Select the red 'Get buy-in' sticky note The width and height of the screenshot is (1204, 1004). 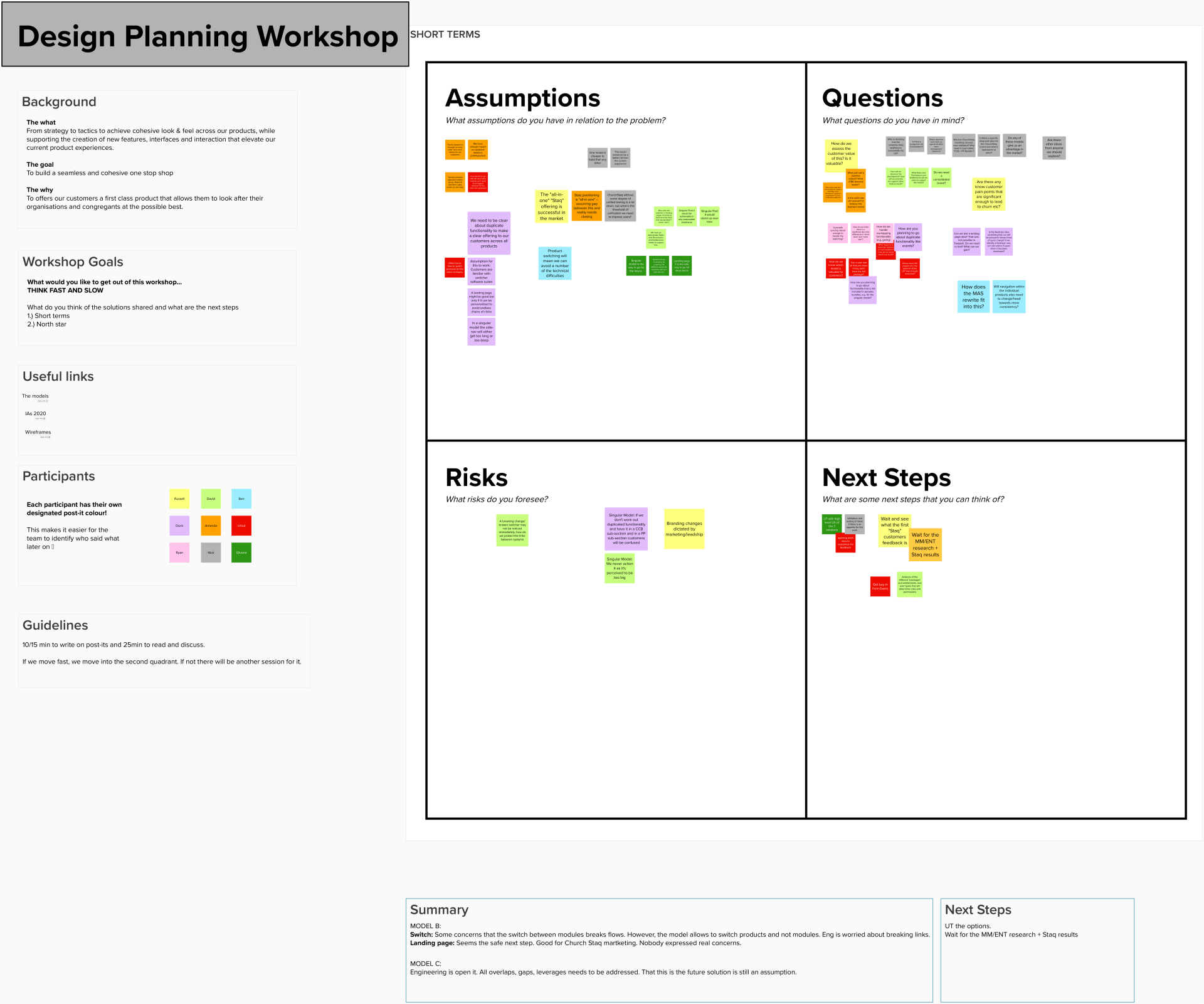[x=880, y=586]
